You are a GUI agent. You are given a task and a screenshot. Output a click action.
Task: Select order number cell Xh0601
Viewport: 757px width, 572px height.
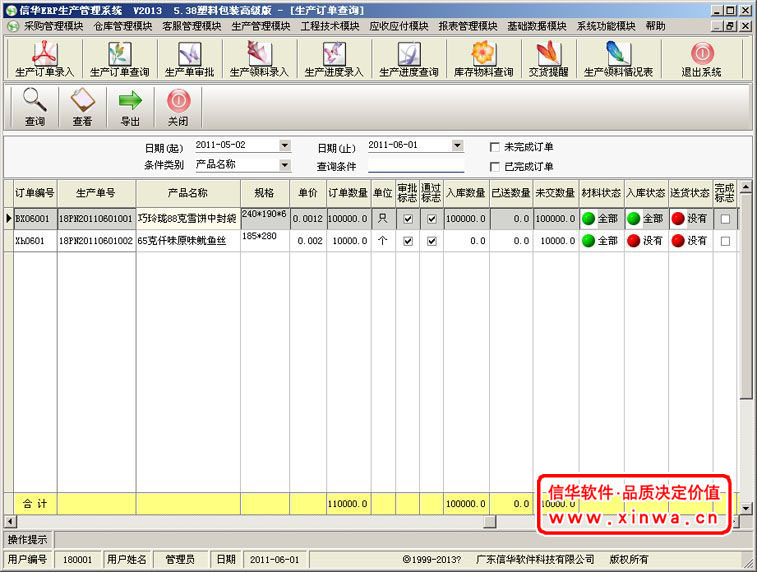[35, 241]
